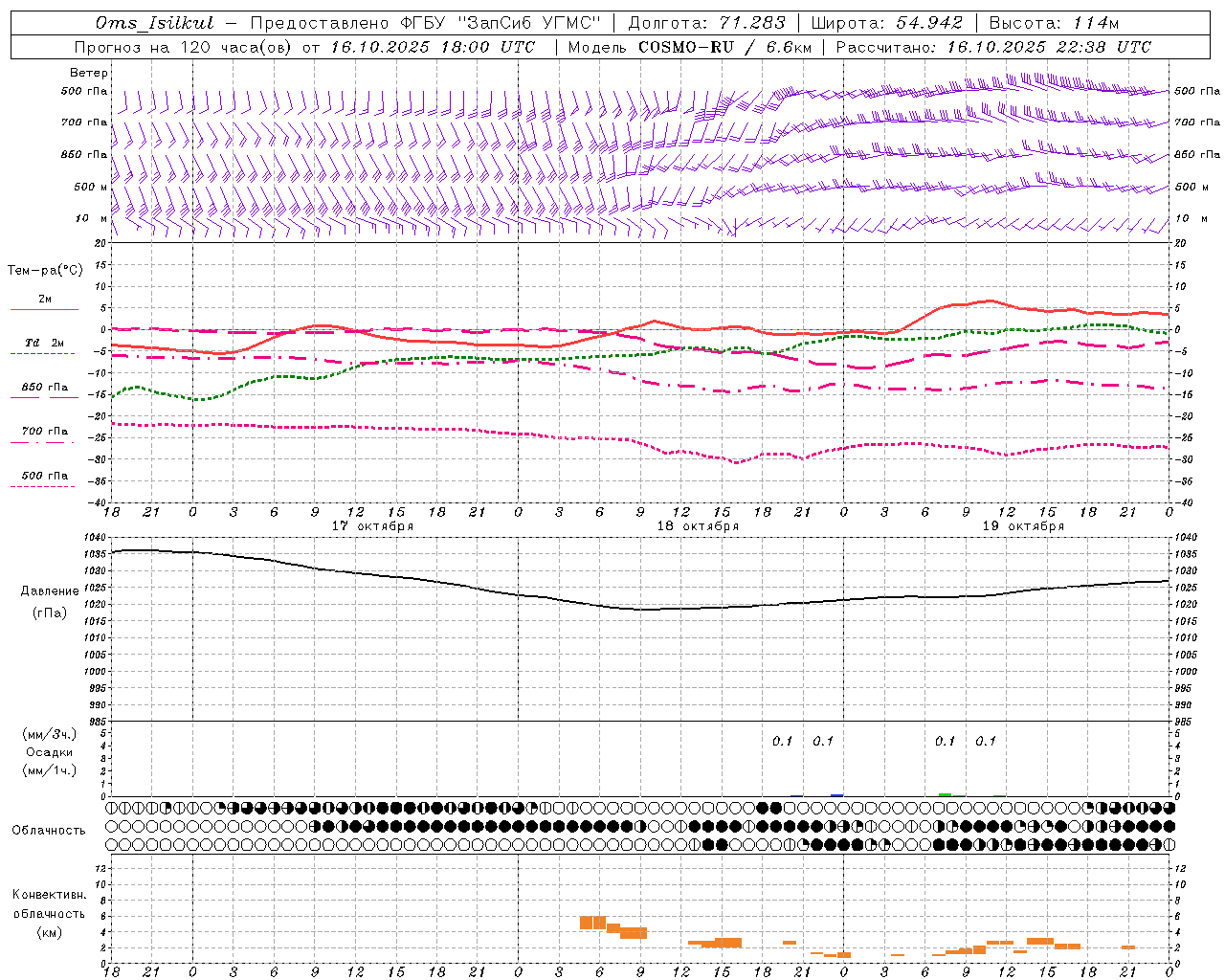
Task: Click the small blue precipitation bar near midnight 19 October
Action: 837,795
